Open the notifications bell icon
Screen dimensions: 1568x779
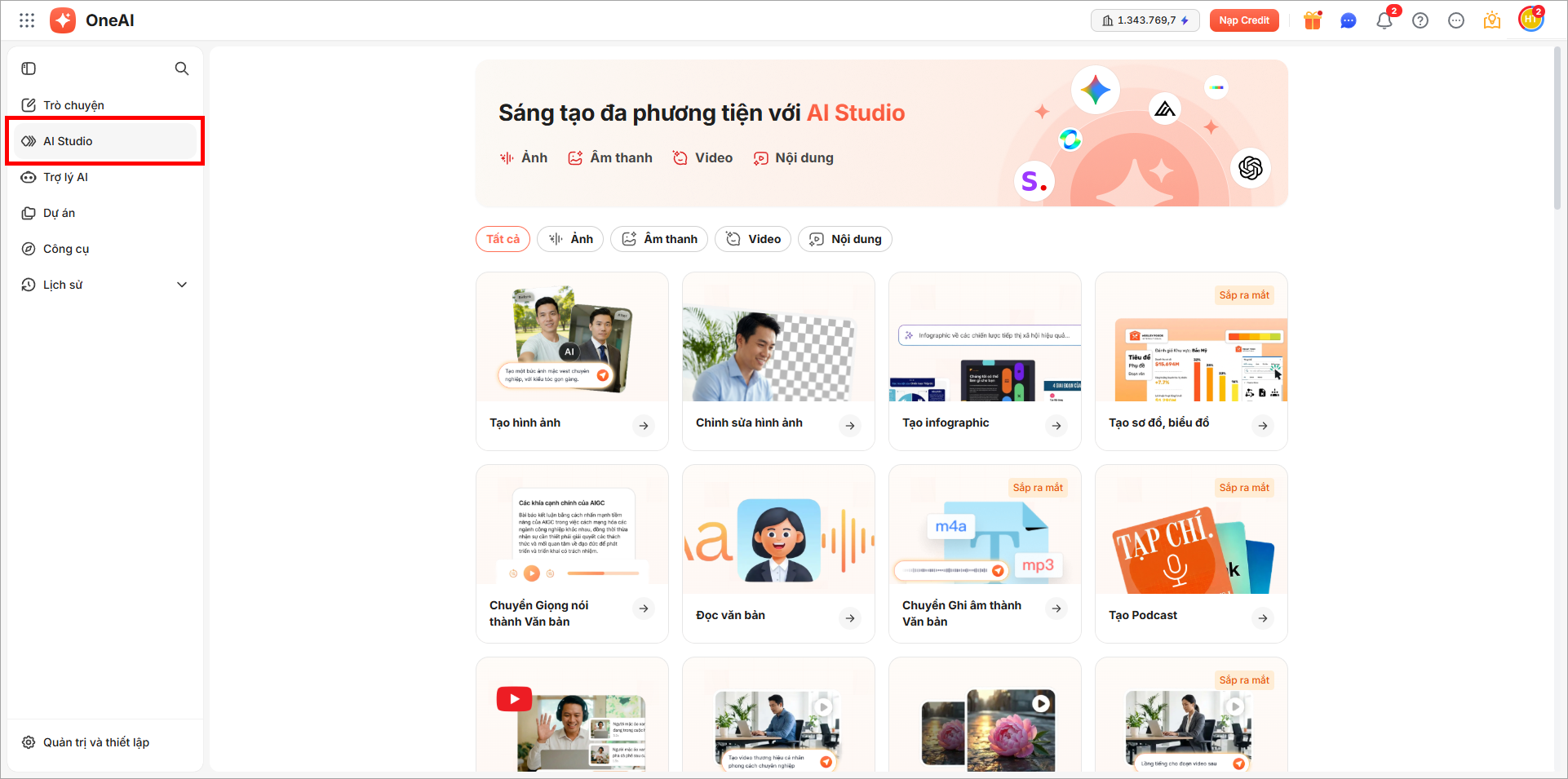pos(1384,20)
